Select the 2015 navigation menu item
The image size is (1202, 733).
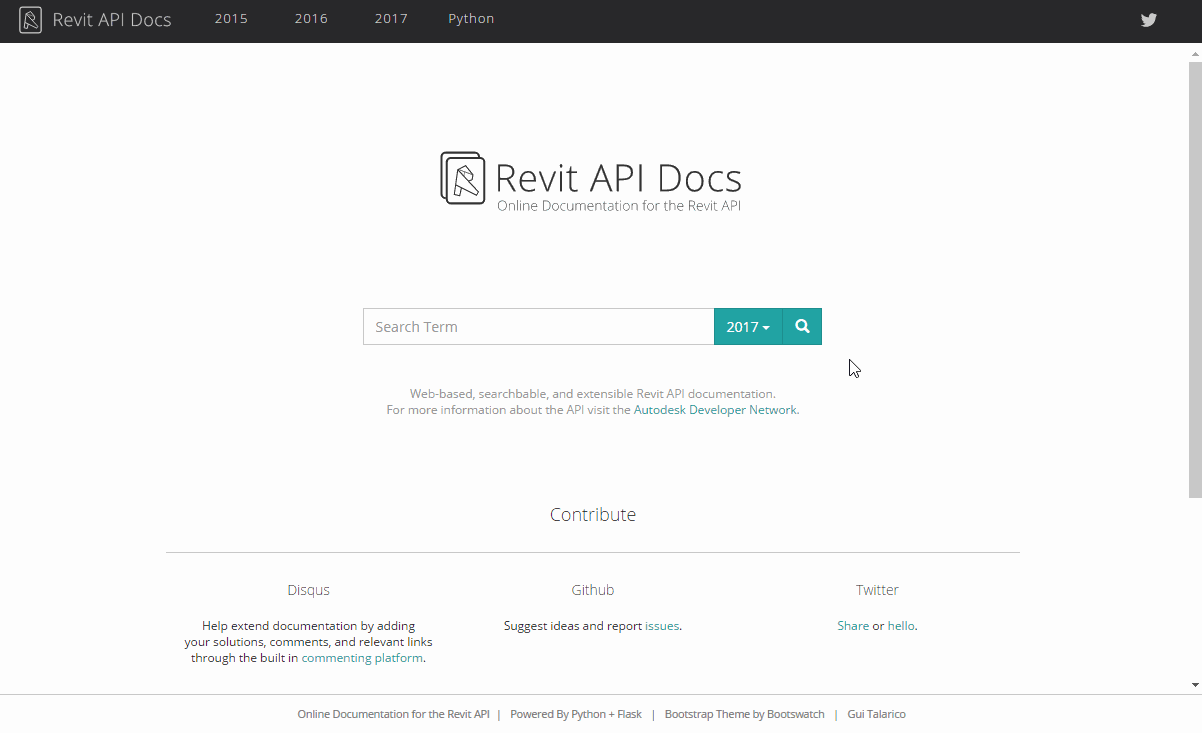(231, 18)
